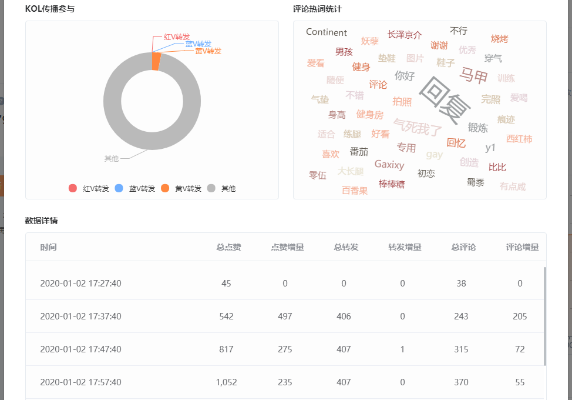The width and height of the screenshot is (572, 400).
Task: Toggle the 蓝V转发 legend entry
Action: coord(135,189)
